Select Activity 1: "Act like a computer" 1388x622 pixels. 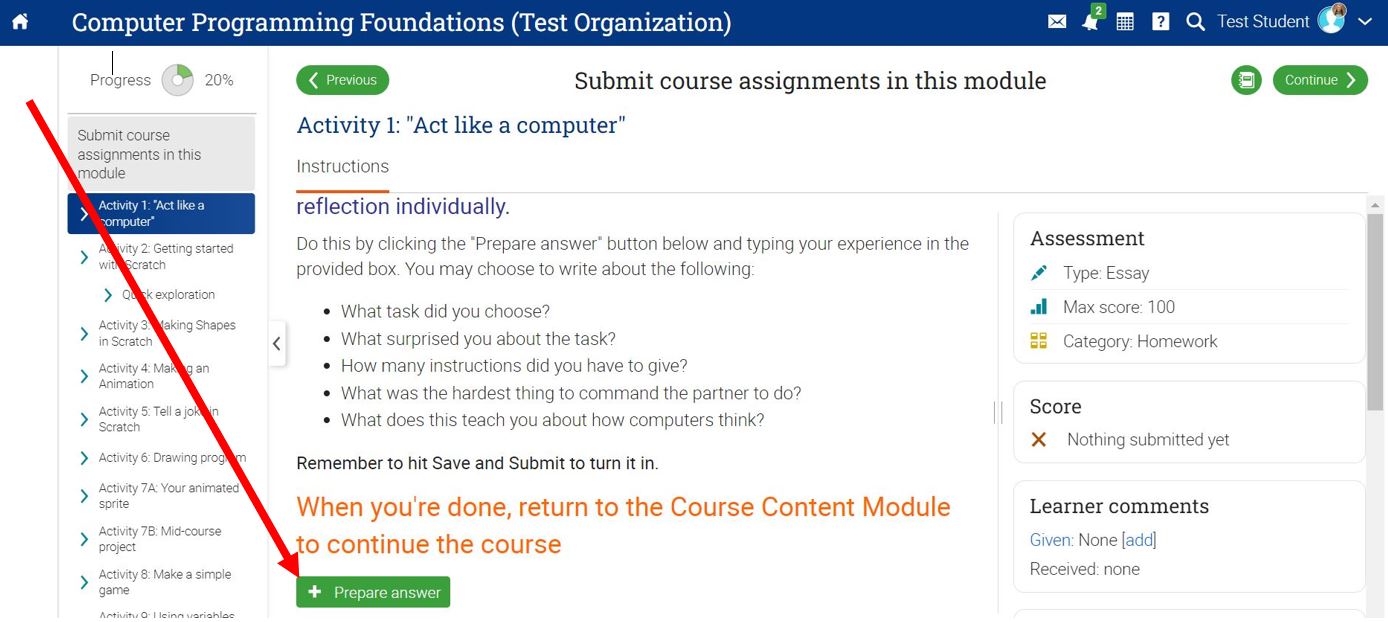[x=160, y=213]
